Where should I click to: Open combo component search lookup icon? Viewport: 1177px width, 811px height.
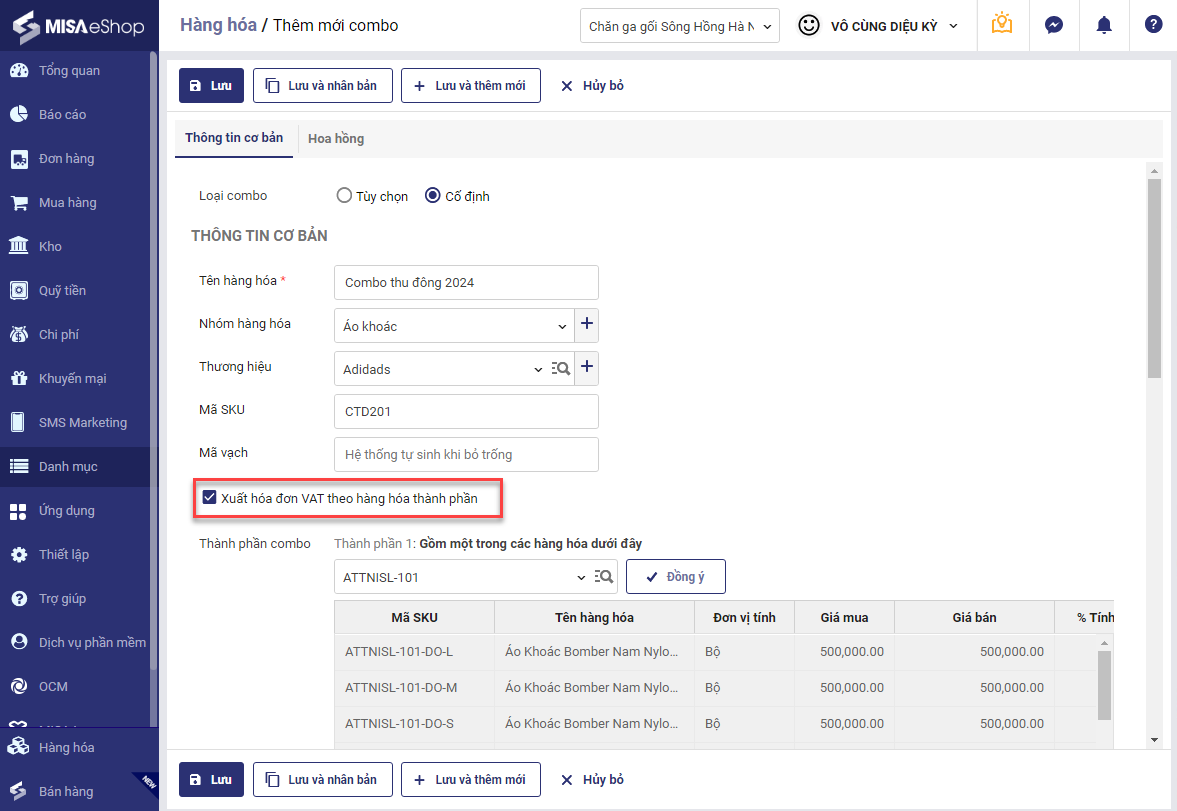603,577
